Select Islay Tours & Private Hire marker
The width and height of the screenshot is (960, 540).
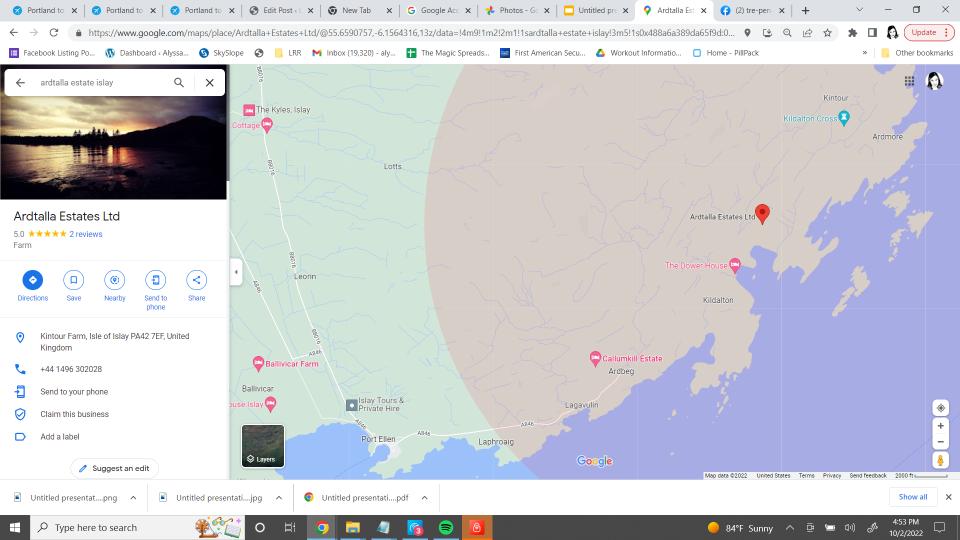point(351,405)
